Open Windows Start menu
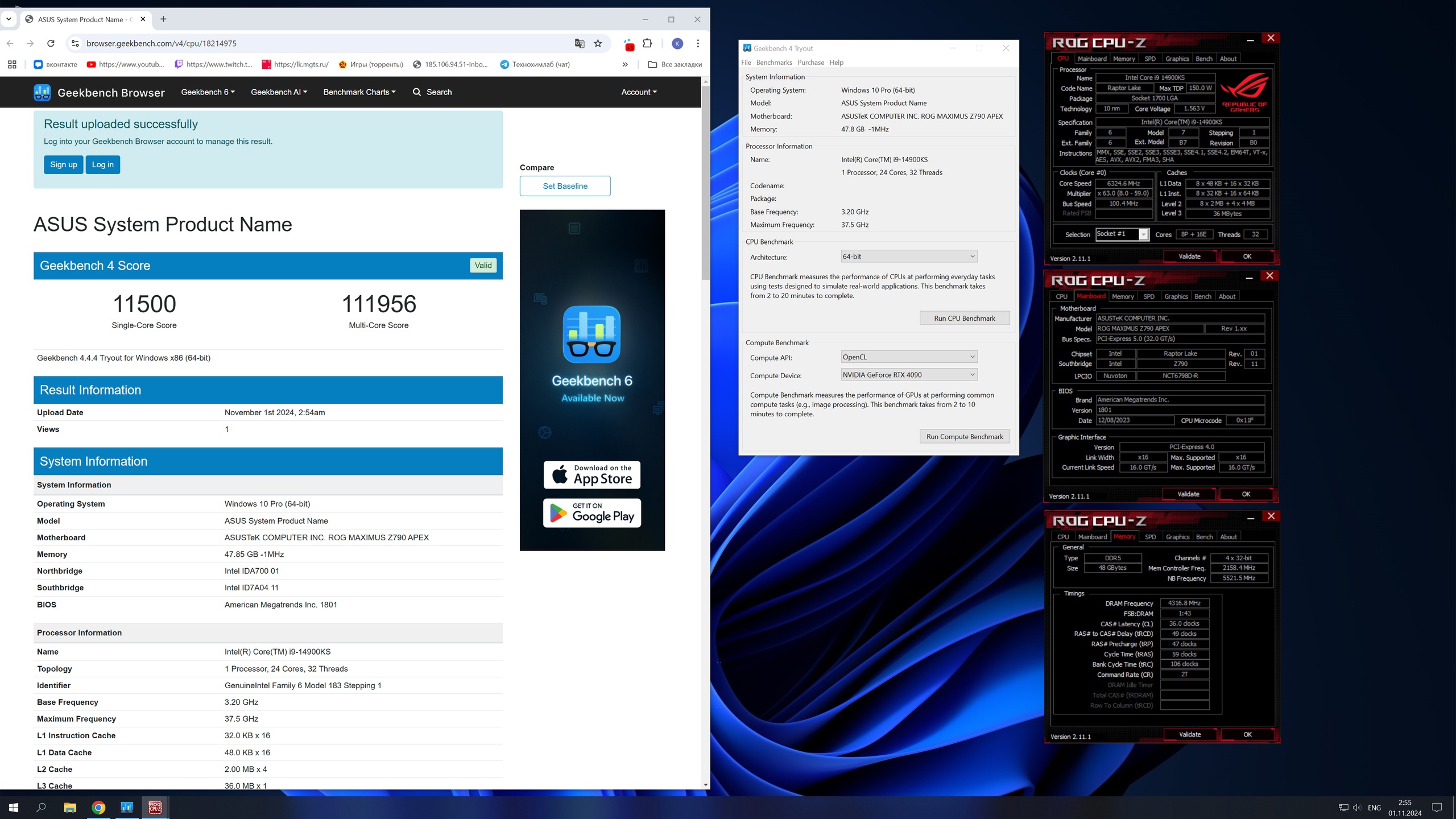This screenshot has width=1456, height=819. 14,807
